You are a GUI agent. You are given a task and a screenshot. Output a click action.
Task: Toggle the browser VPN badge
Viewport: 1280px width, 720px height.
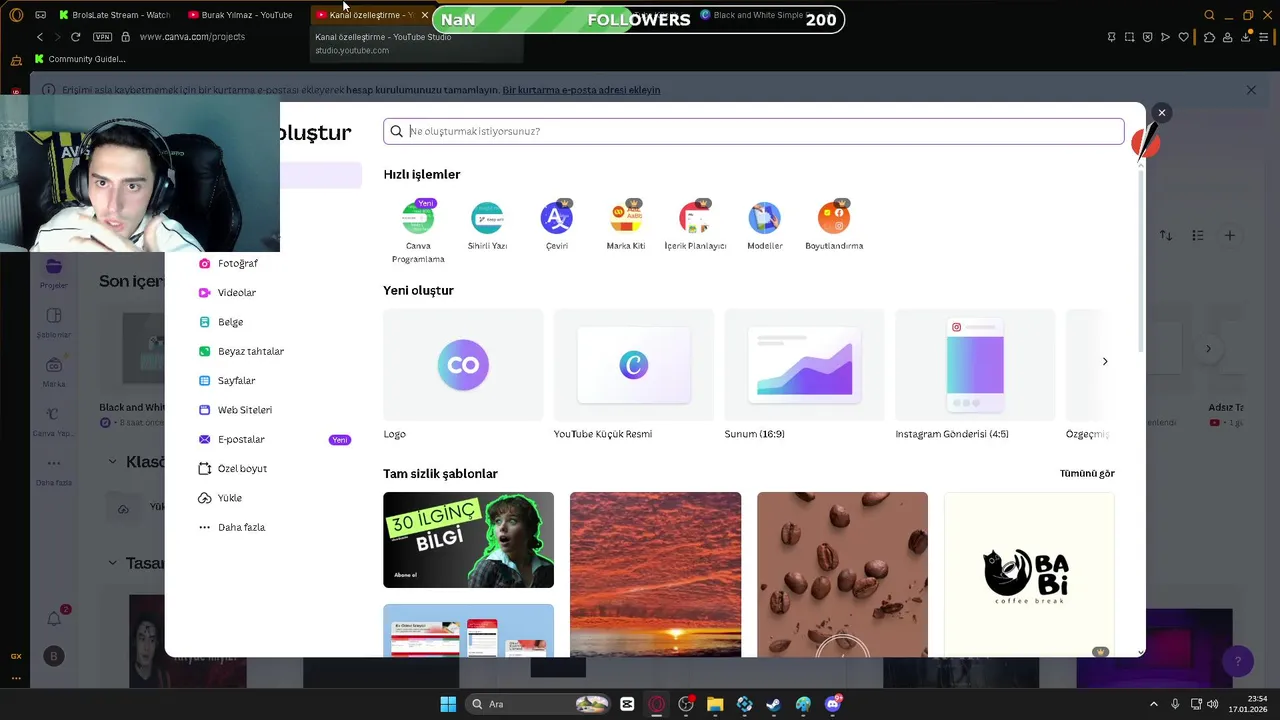[x=102, y=37]
